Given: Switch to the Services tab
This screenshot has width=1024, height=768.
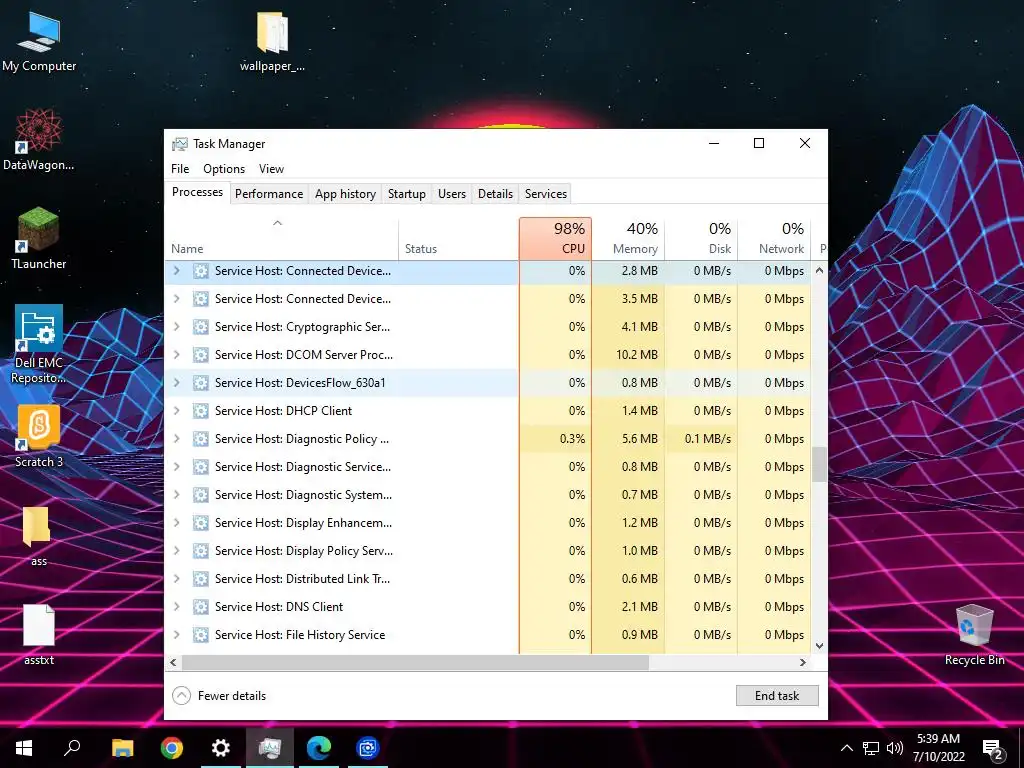Looking at the screenshot, I should tap(546, 194).
